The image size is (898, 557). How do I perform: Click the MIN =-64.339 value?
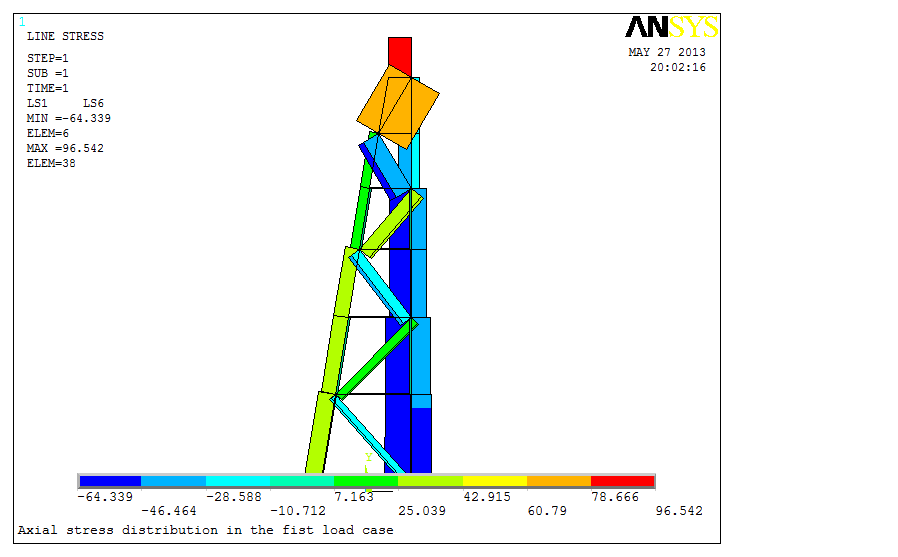69,118
